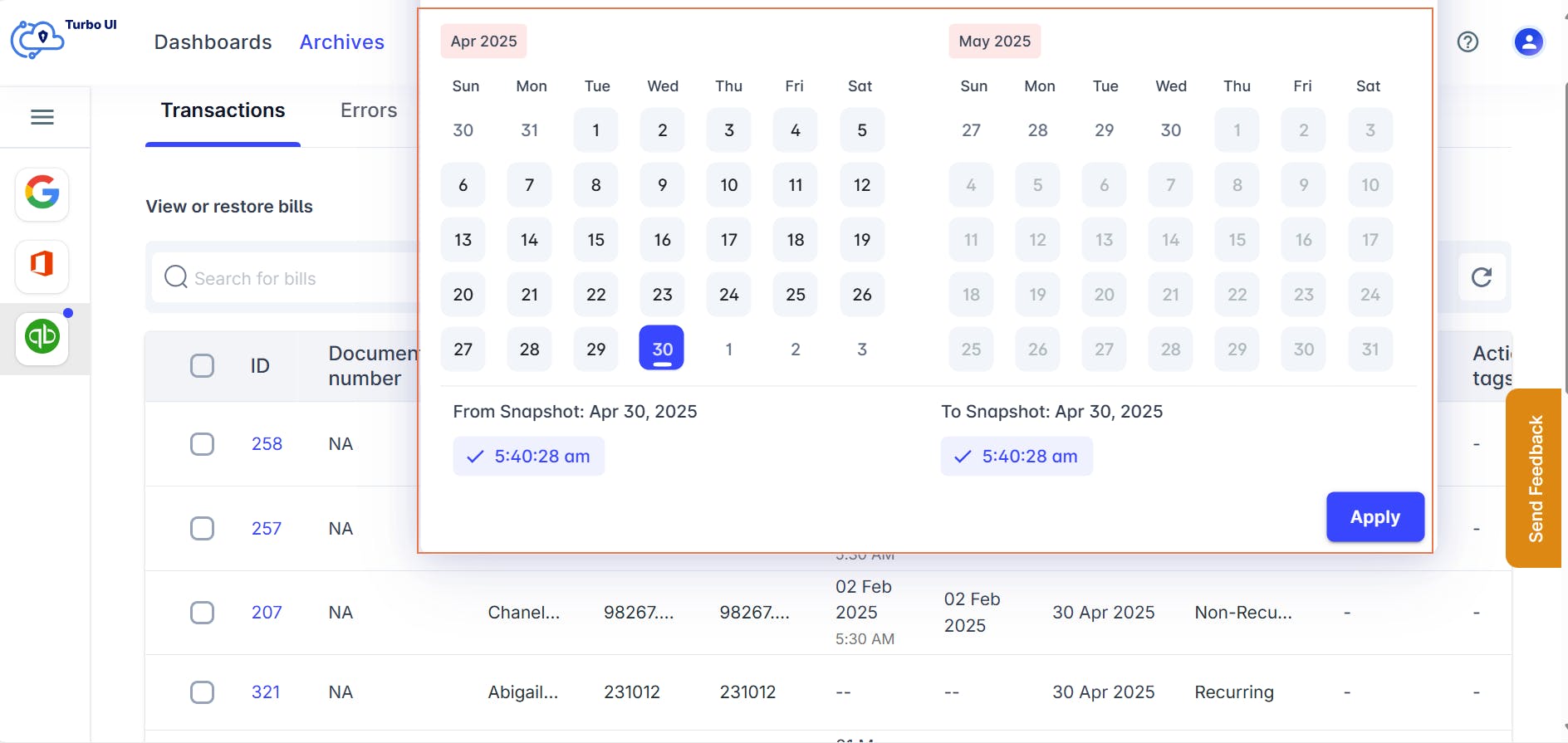The width and height of the screenshot is (1568, 743).
Task: Open the Apr 2025 month selector
Action: 483,42
